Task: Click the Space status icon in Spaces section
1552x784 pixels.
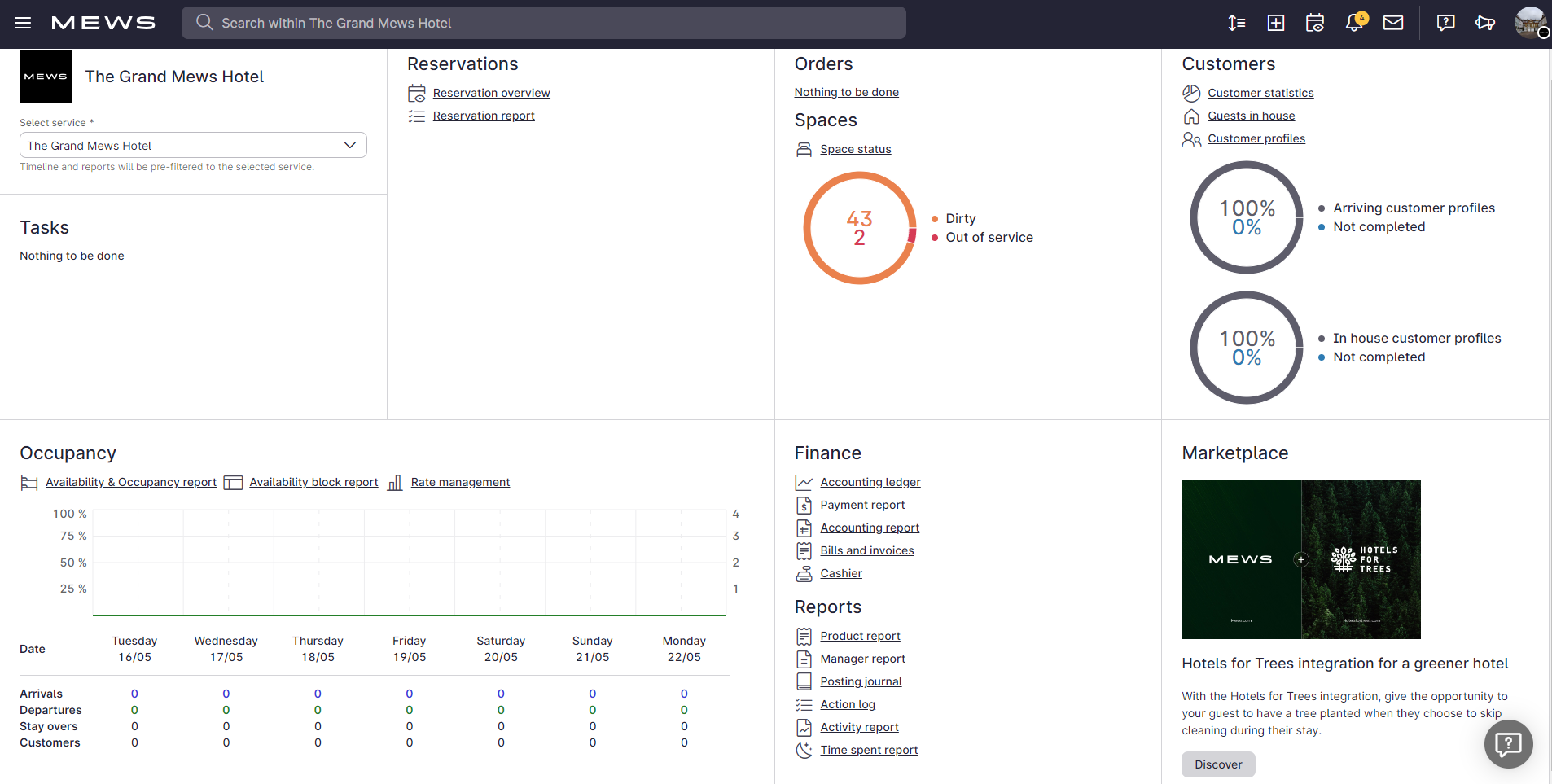Action: pos(804,149)
